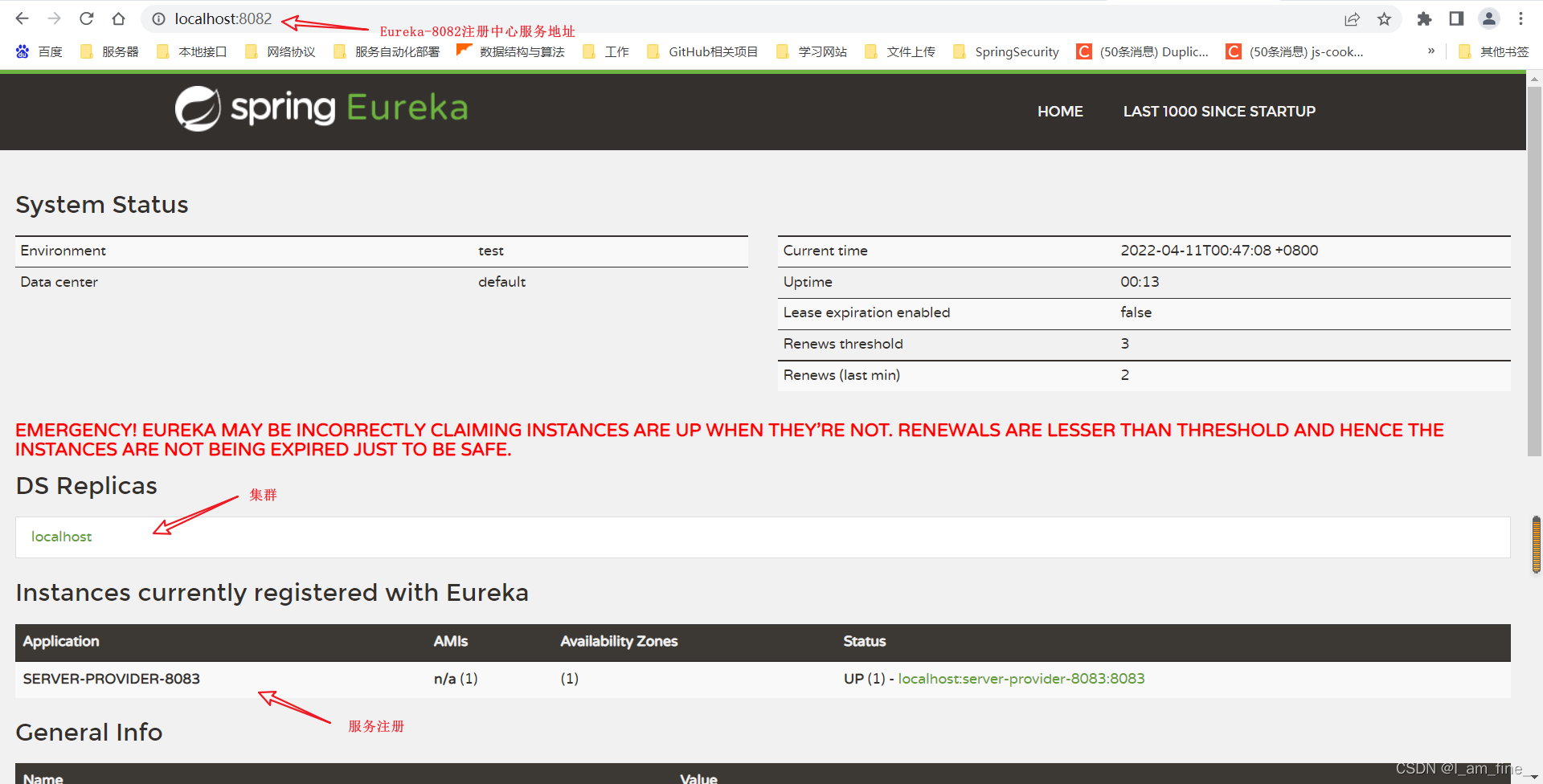Select the SERVER-PROVIDER-8083 application cell
This screenshot has width=1543, height=784.
point(112,679)
